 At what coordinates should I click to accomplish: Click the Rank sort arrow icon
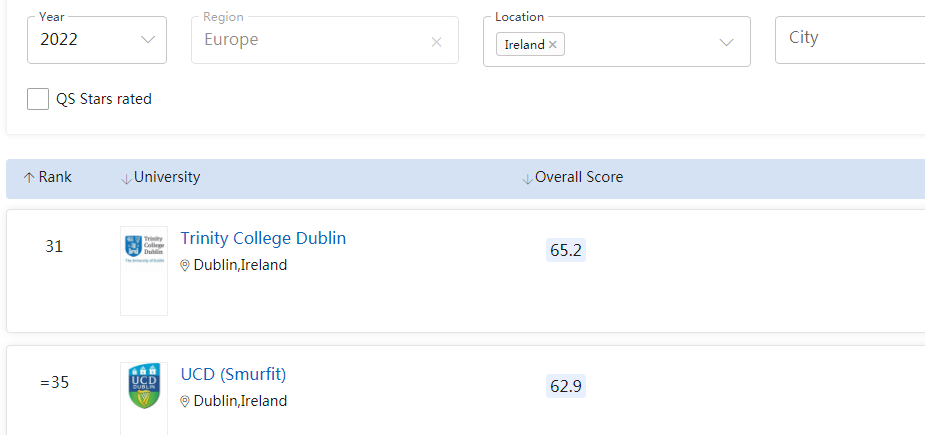(x=29, y=178)
